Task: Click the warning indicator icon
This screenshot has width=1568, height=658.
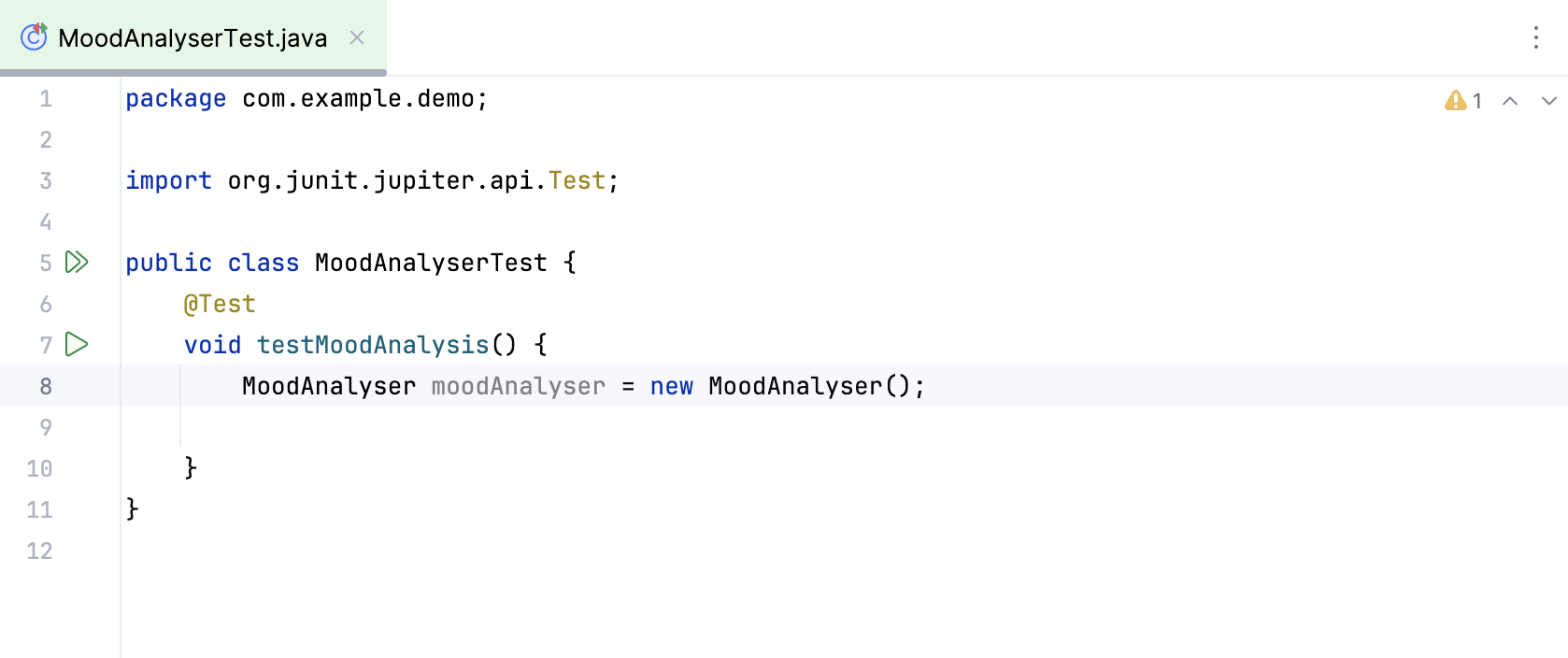Action: [x=1455, y=101]
